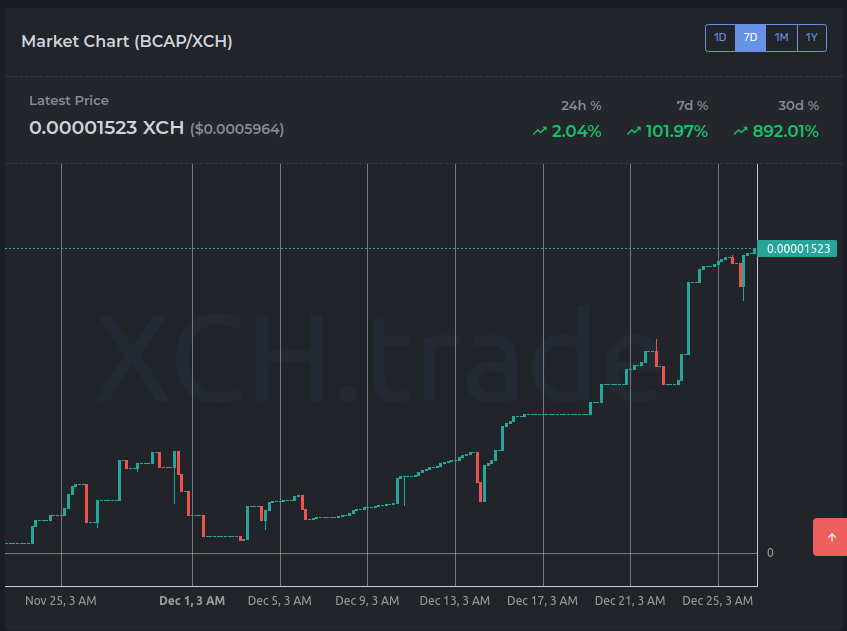This screenshot has width=847, height=631.
Task: Switch to the 1D timeframe
Action: 720,37
